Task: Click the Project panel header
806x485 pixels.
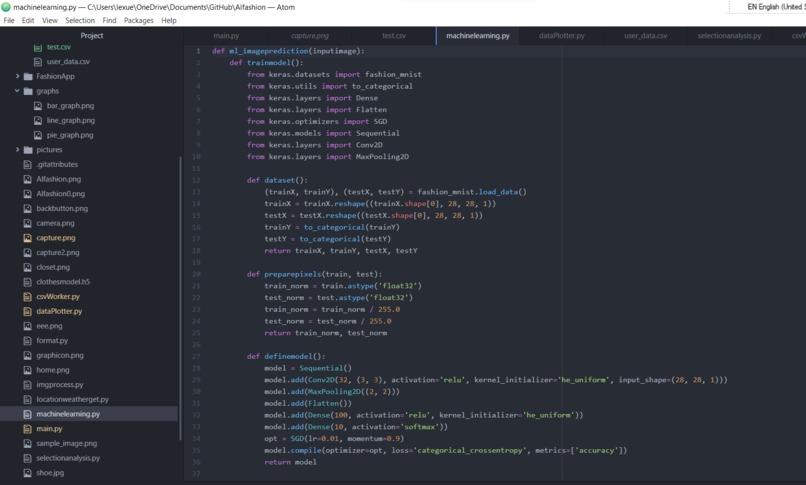Action: 91,35
